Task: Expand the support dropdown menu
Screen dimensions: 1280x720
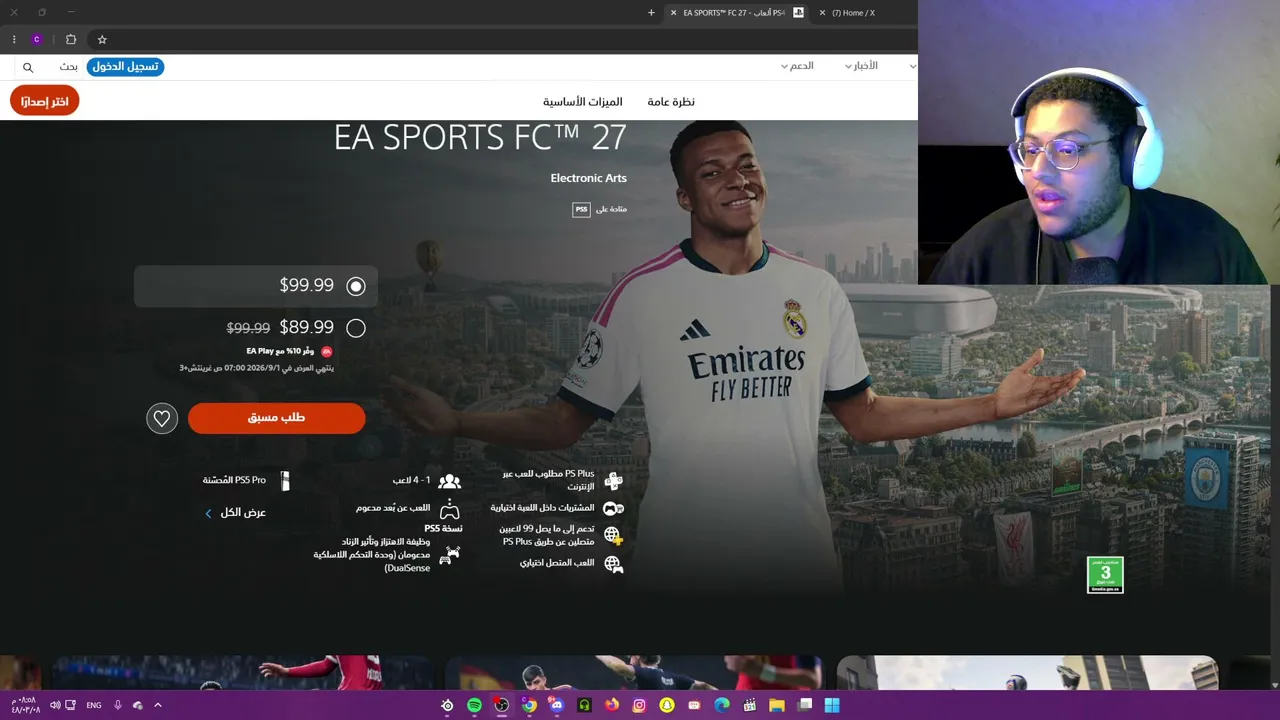Action: [797, 66]
